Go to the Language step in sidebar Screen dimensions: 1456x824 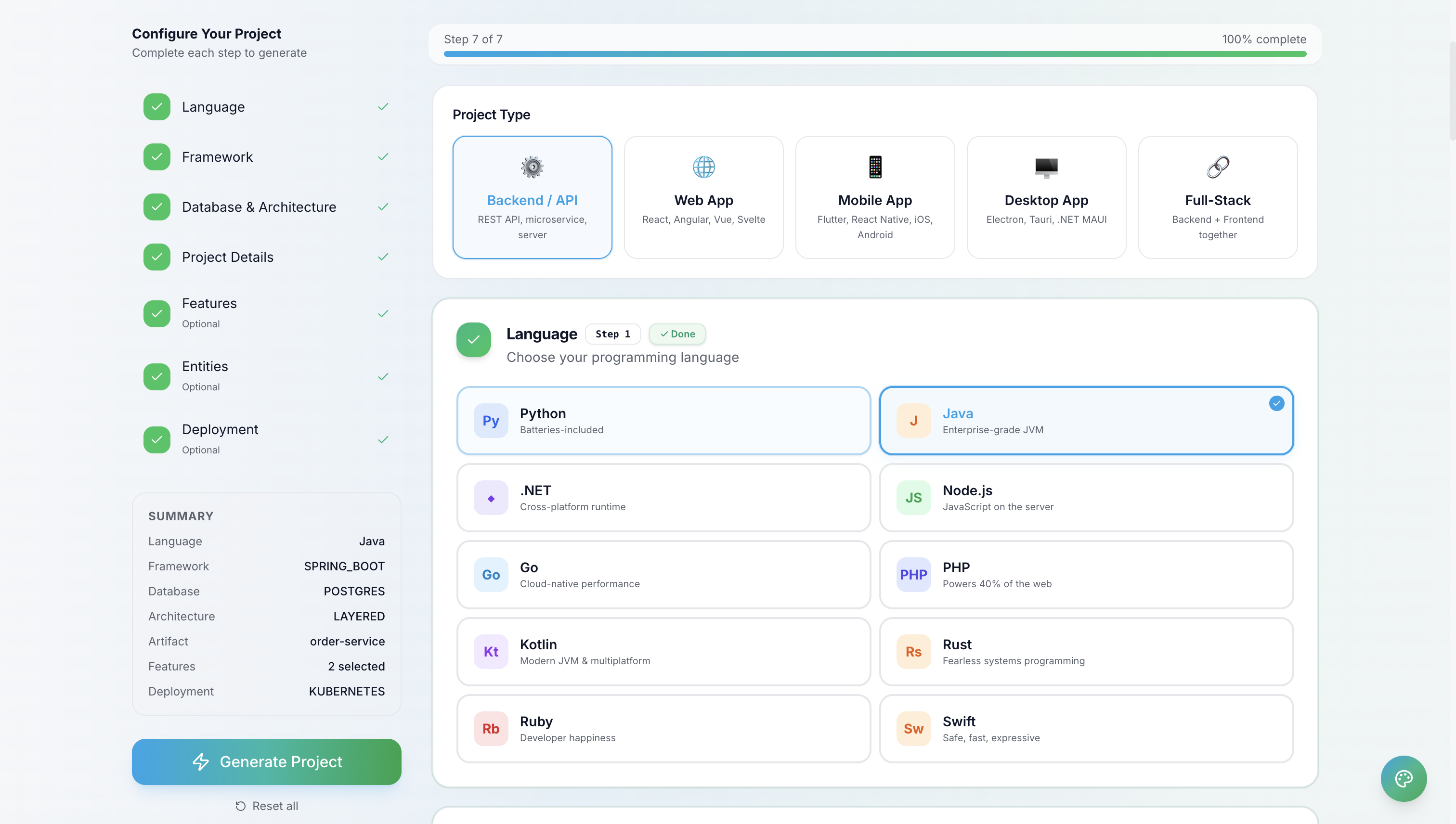point(266,107)
